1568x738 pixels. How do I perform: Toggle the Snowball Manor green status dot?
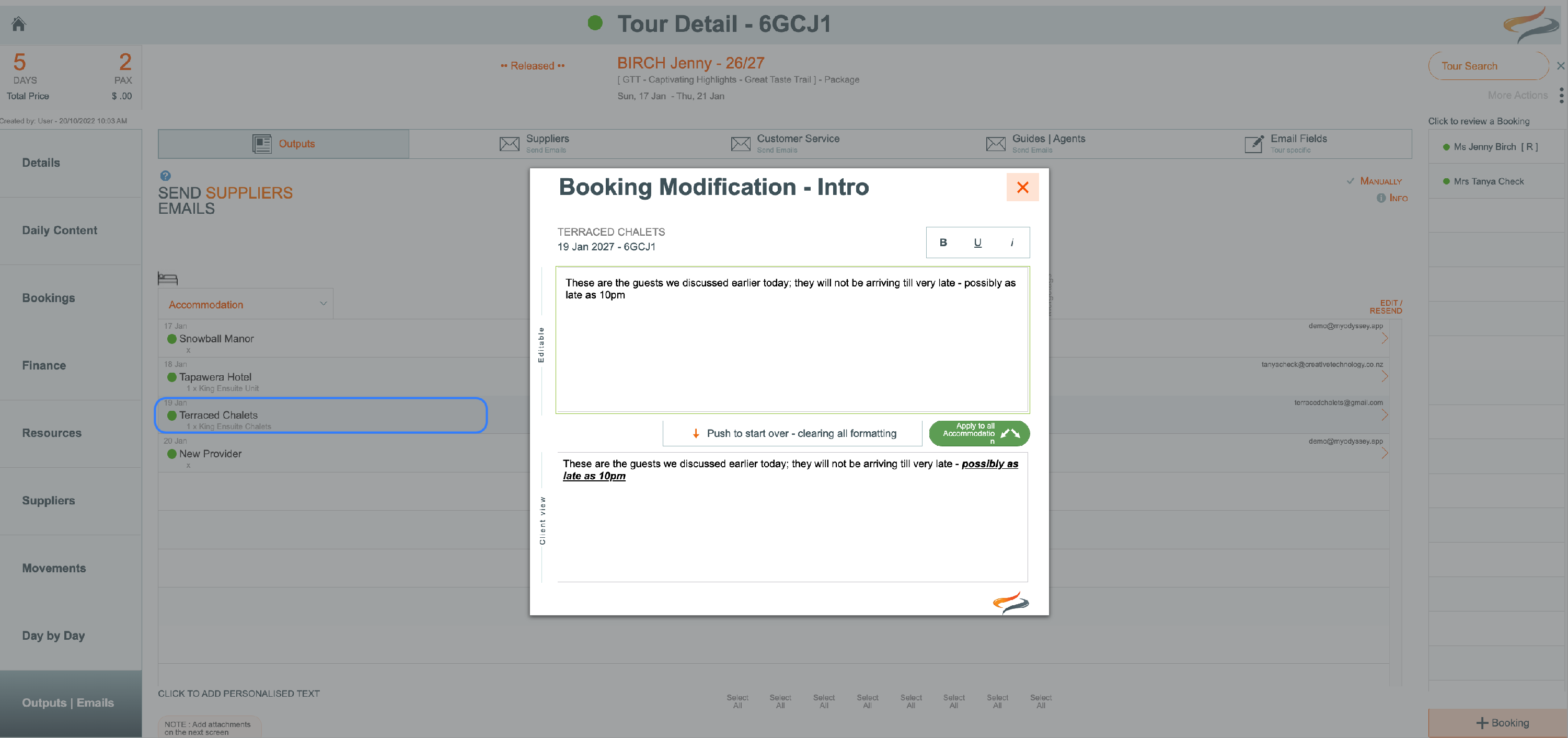click(x=171, y=339)
